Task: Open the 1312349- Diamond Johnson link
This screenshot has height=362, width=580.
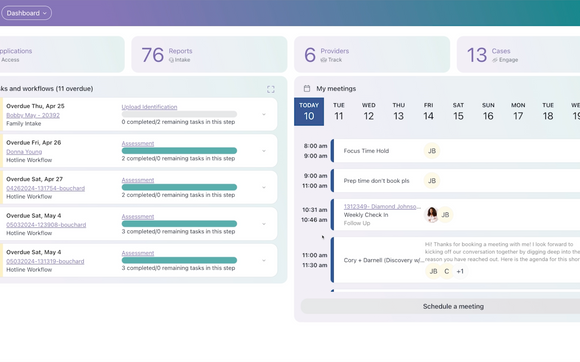Action: click(382, 207)
